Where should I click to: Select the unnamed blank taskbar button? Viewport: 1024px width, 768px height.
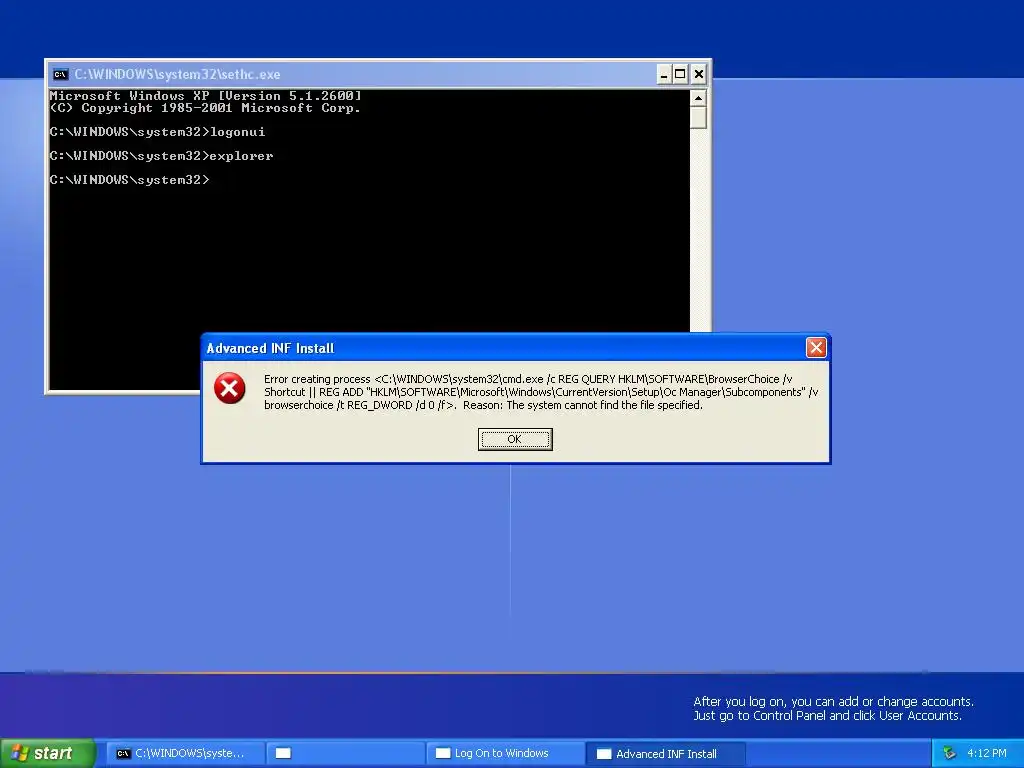point(345,753)
